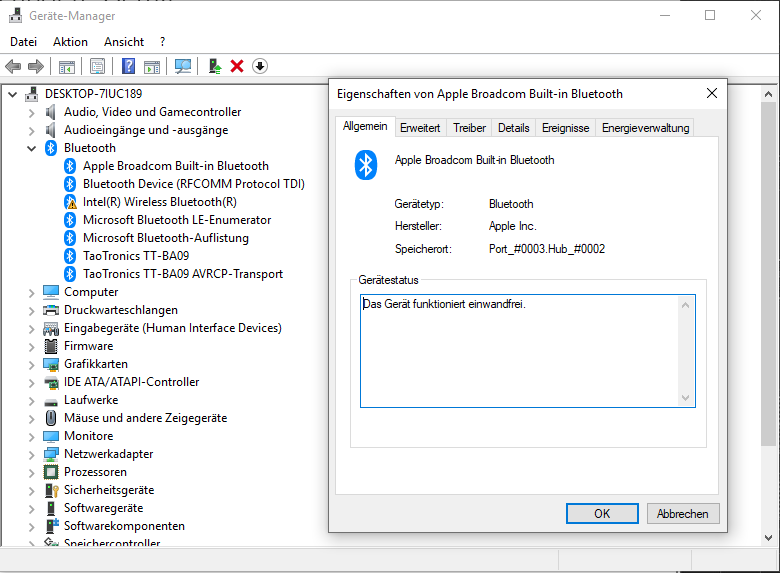The image size is (780, 573).
Task: Click the Laufwerke drive icon
Action: click(x=51, y=401)
